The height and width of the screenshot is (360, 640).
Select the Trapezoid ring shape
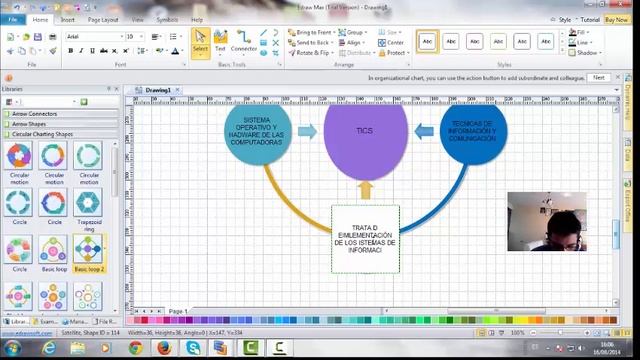(88, 203)
